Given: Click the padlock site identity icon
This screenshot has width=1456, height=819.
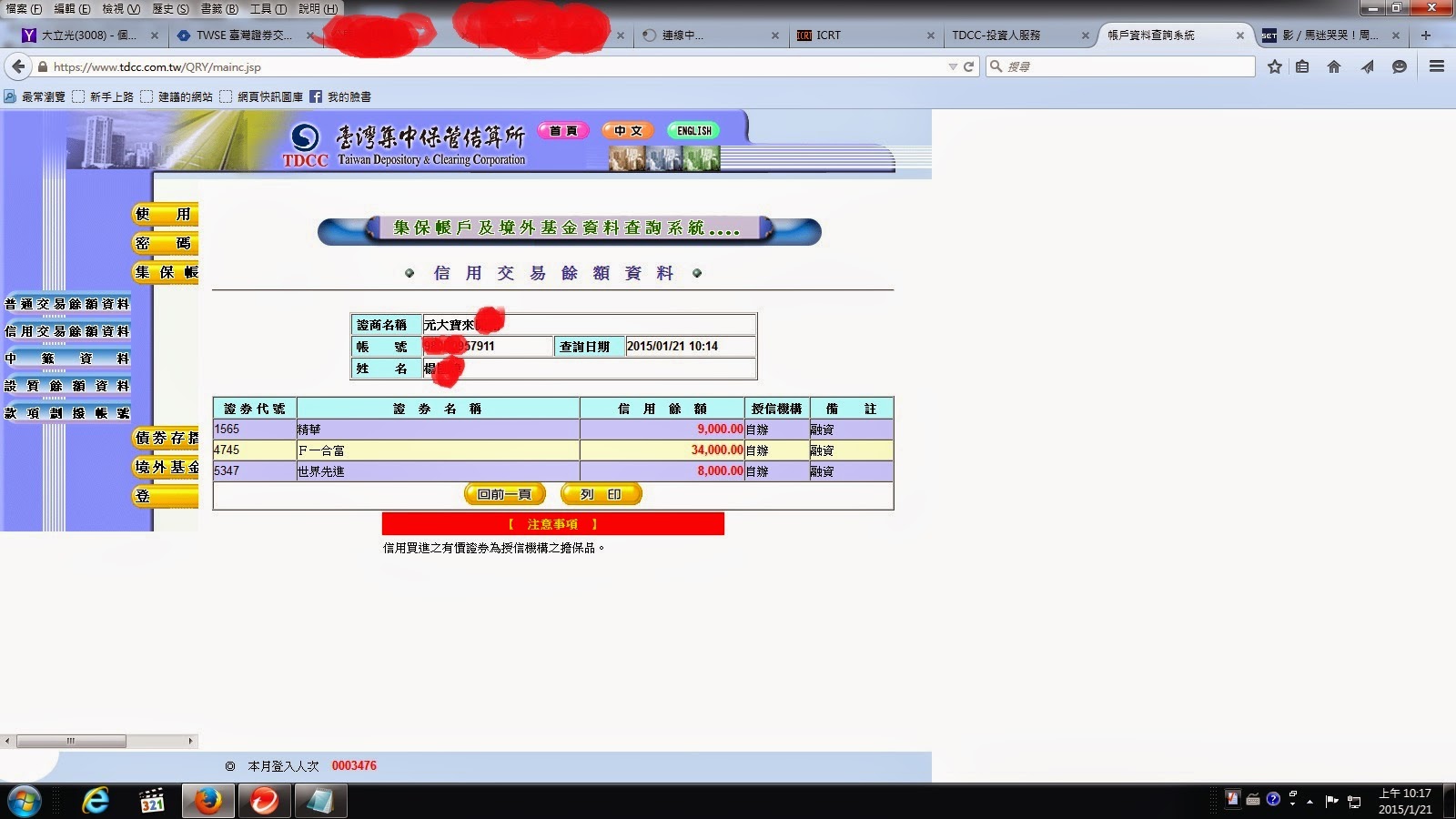Looking at the screenshot, I should [42, 66].
